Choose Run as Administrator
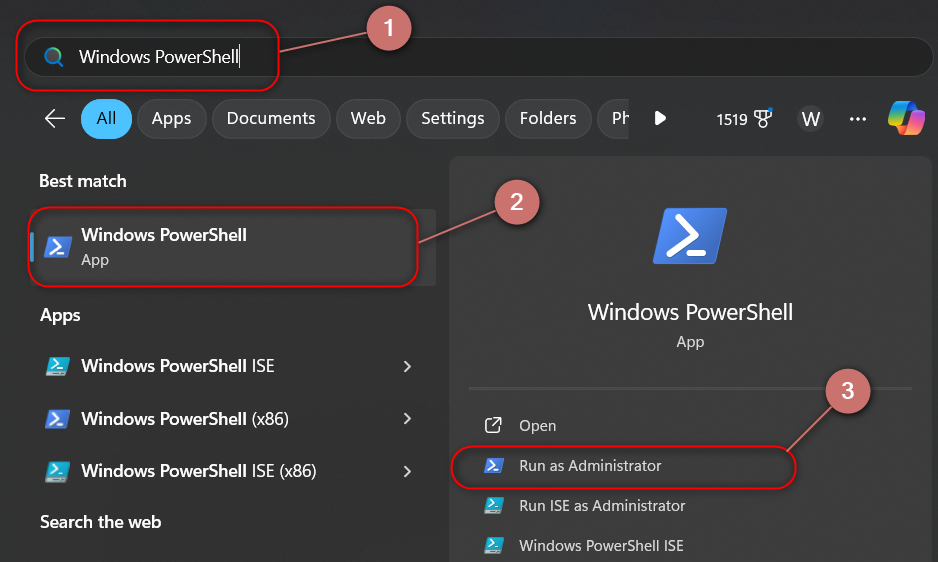The image size is (938, 562). point(590,466)
